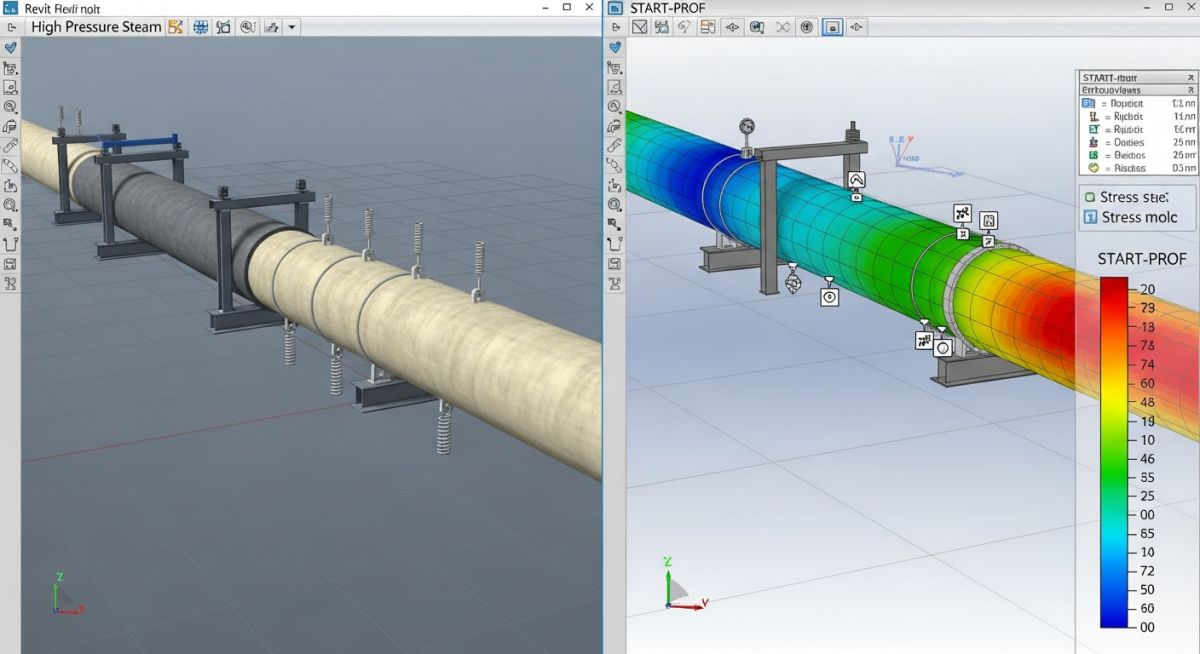Select the camera toggle icon in START-PROF toolbar
Image resolution: width=1200 pixels, height=654 pixels.
pos(832,28)
